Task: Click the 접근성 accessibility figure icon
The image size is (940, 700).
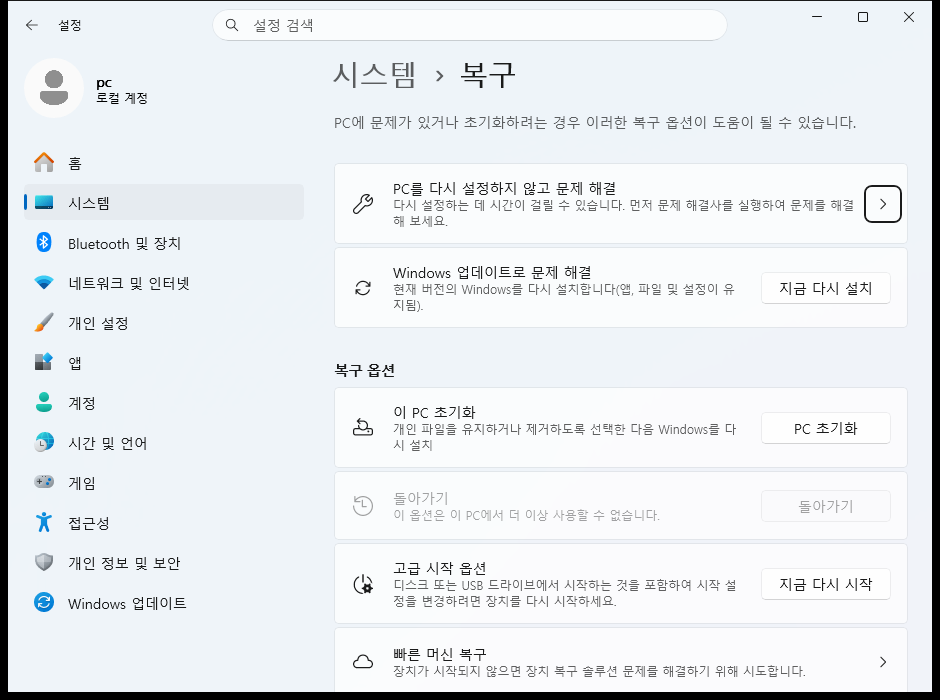Action: click(x=44, y=522)
